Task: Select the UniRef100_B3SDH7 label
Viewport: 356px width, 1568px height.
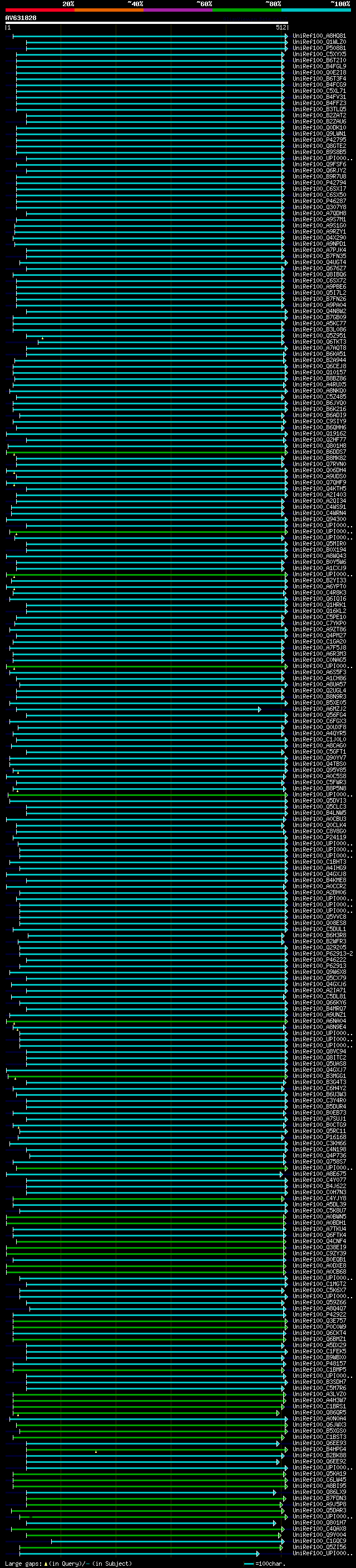Action: (319, 1381)
